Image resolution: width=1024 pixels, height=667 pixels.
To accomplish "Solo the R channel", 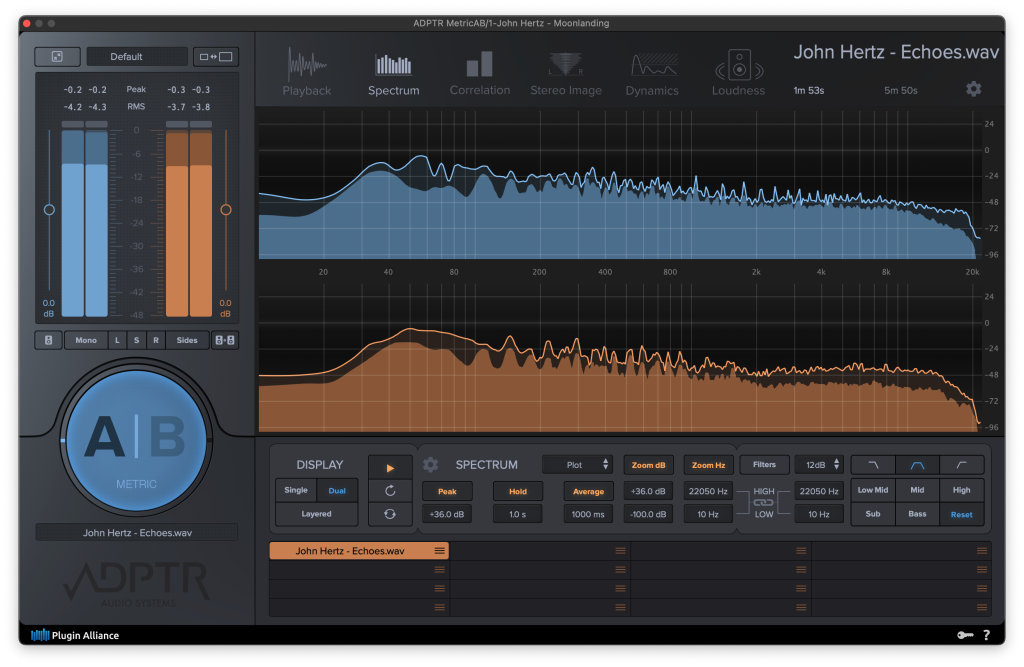I will click(x=156, y=340).
